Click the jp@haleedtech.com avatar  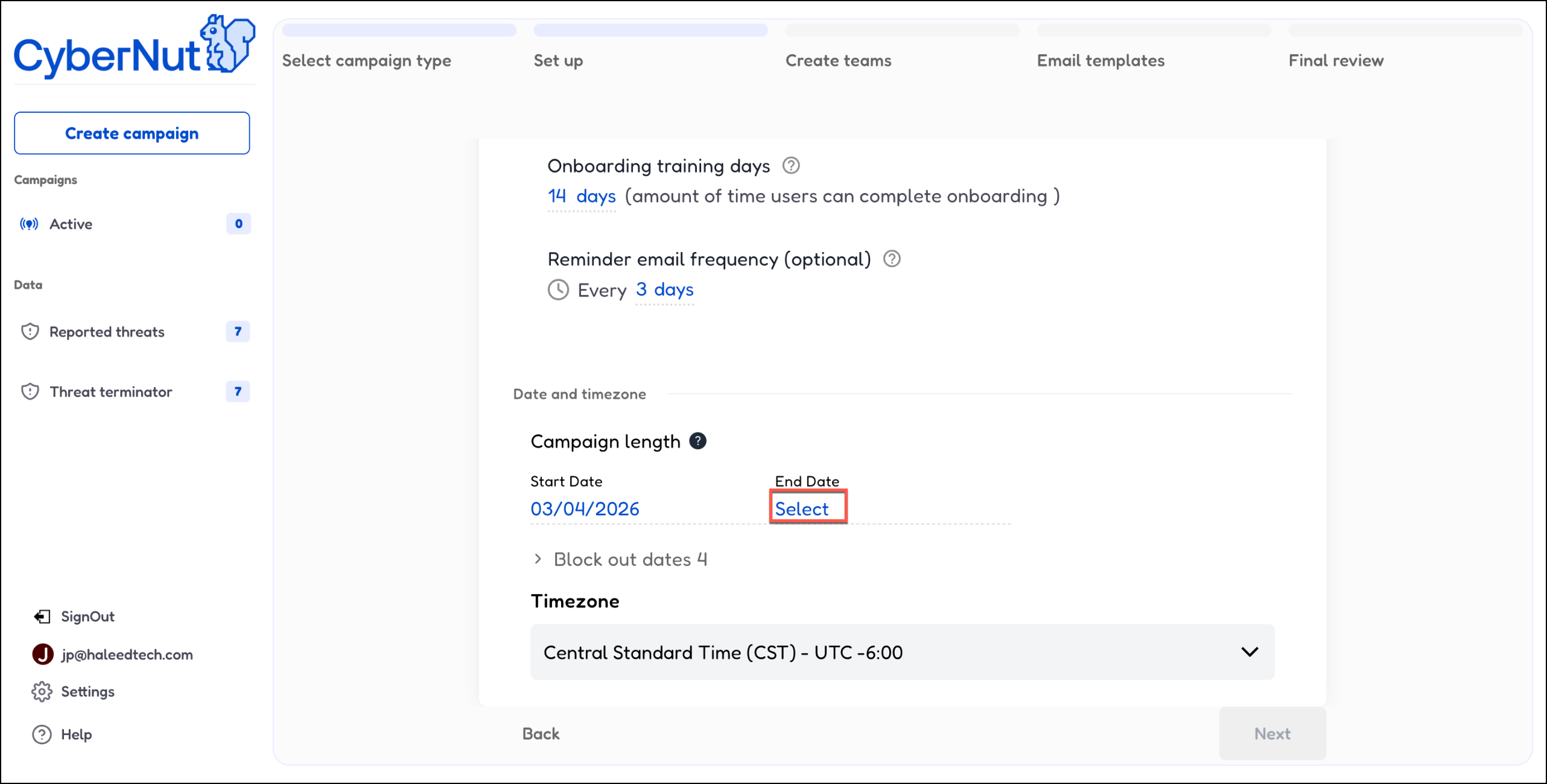pos(43,654)
